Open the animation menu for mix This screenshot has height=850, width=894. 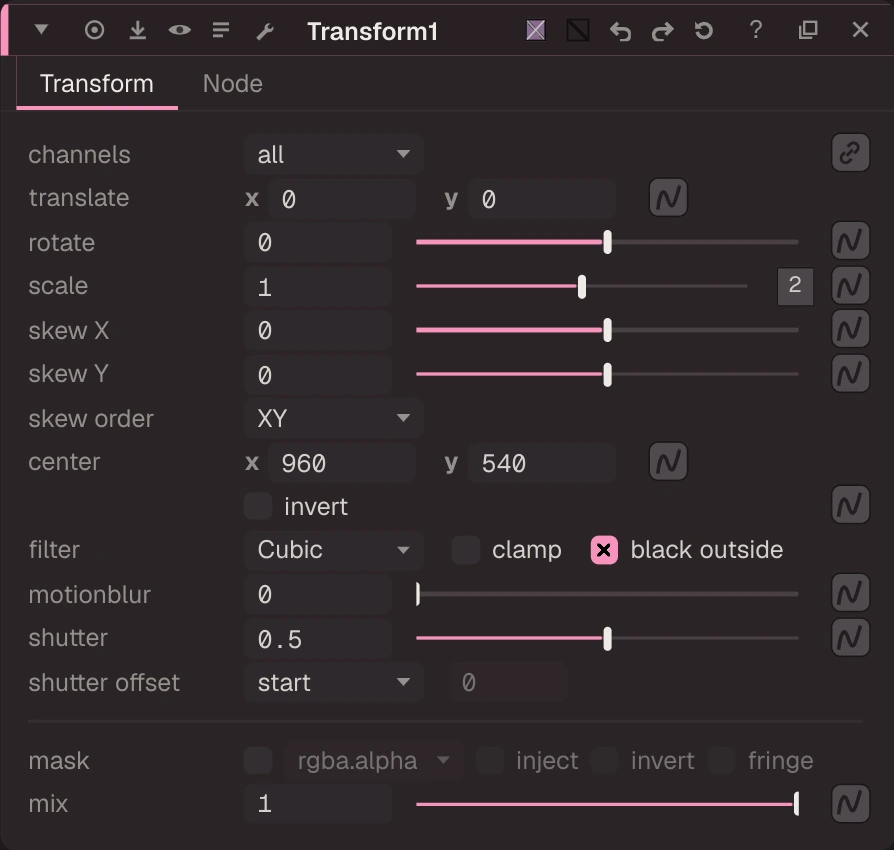[850, 803]
